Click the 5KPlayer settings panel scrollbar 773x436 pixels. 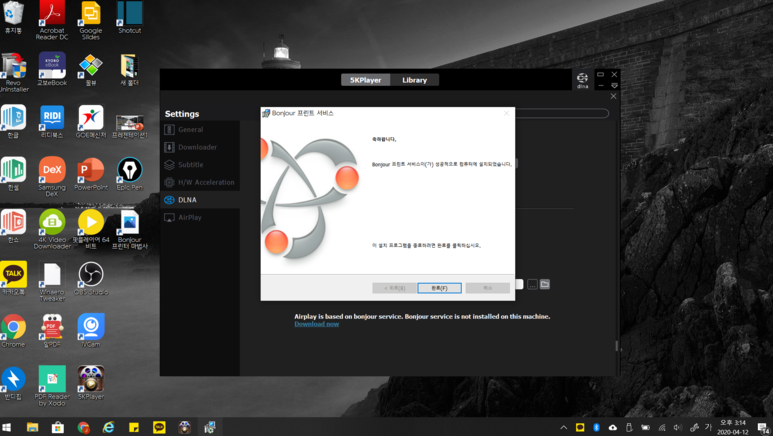[617, 346]
